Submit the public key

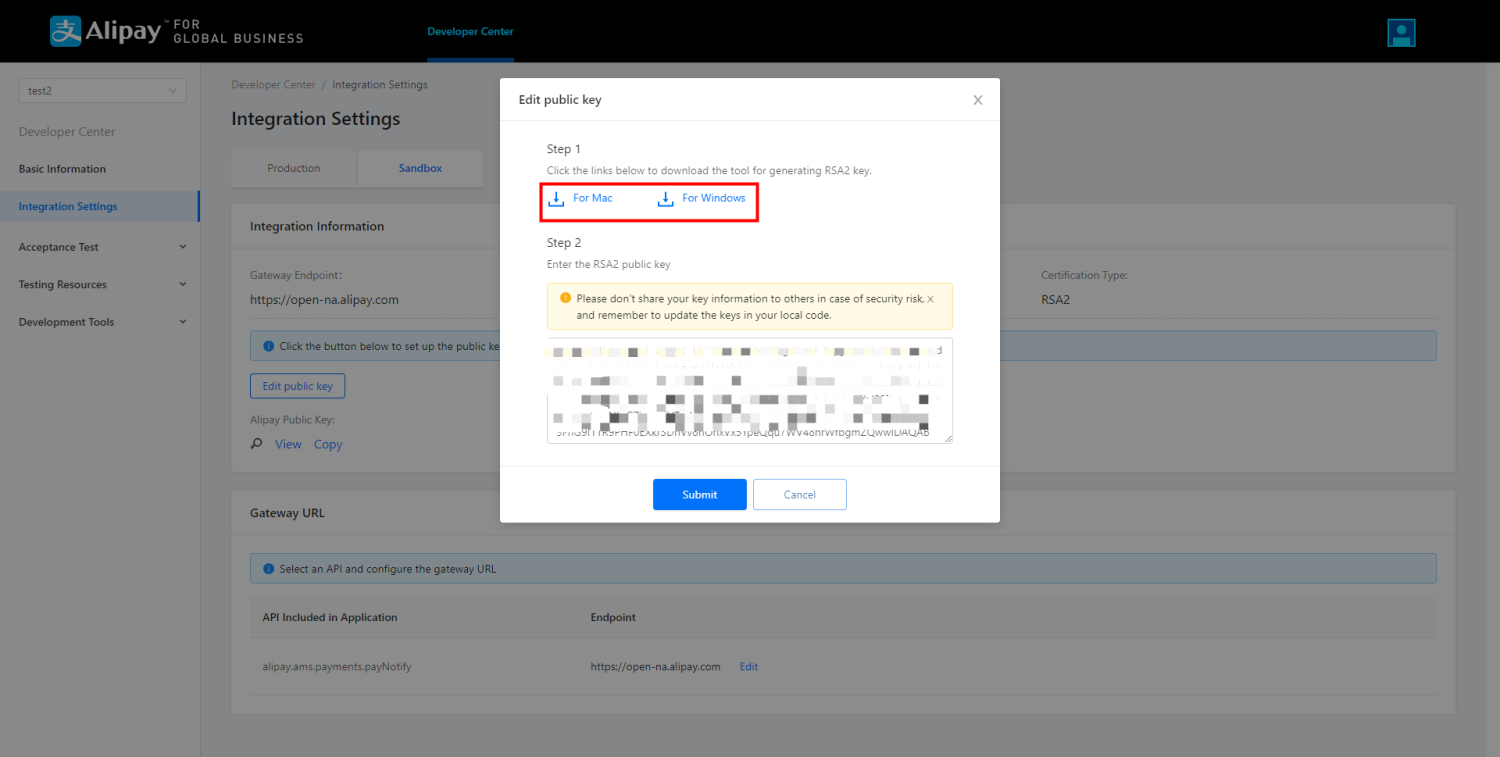700,495
